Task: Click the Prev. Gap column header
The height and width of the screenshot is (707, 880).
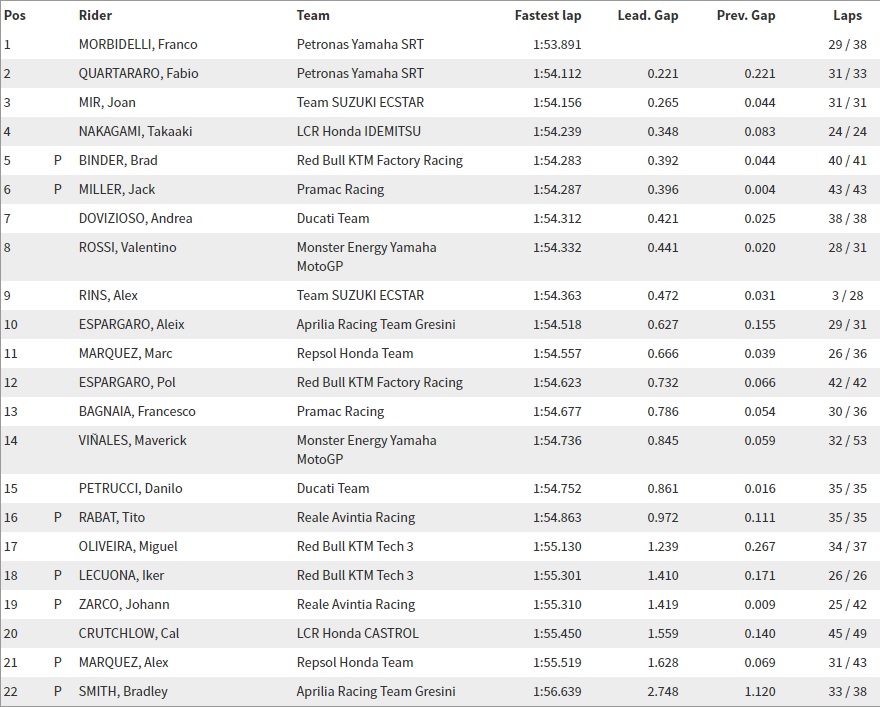Action: [745, 15]
